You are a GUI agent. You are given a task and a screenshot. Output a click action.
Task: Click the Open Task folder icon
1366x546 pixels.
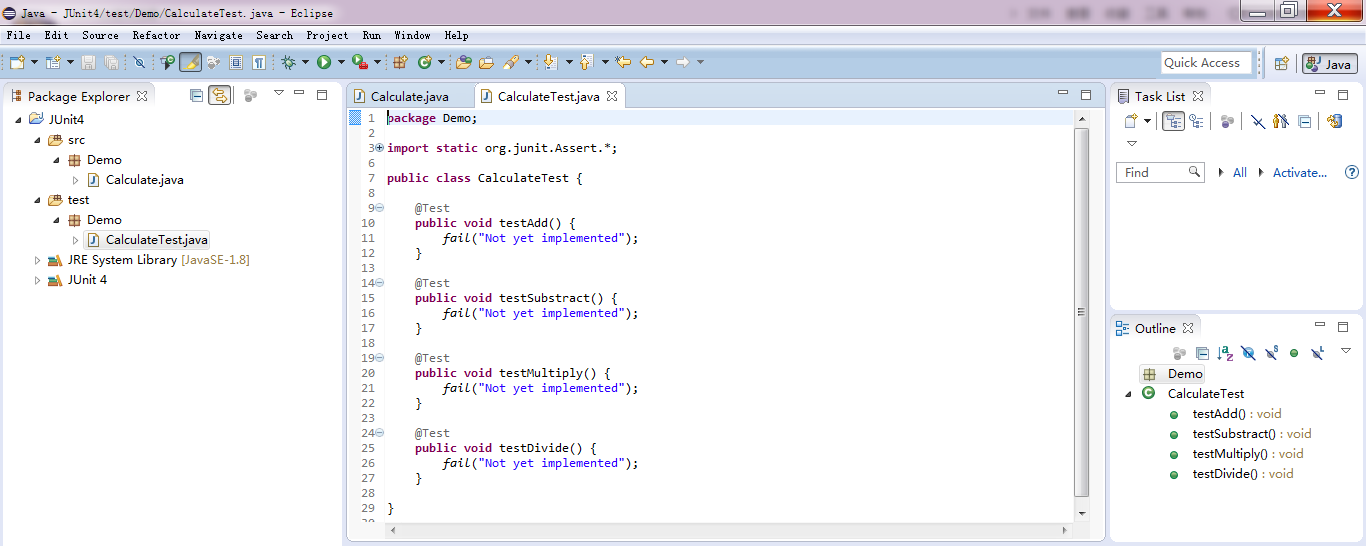click(486, 62)
